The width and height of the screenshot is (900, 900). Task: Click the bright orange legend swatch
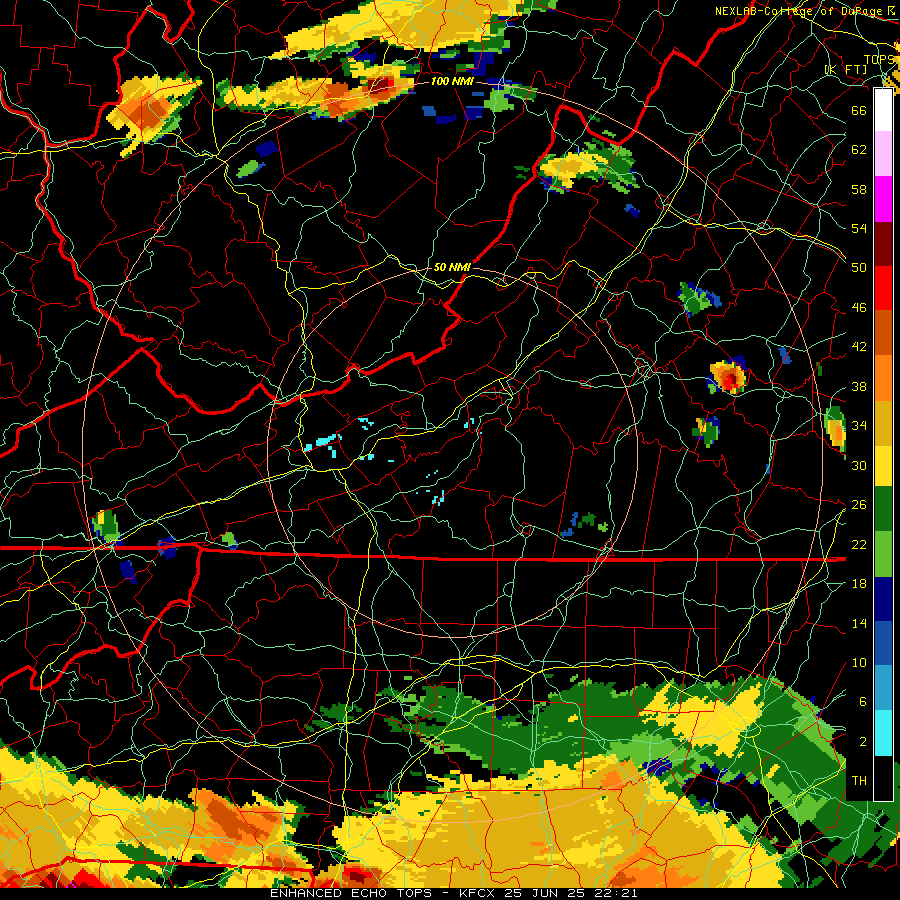(x=883, y=377)
